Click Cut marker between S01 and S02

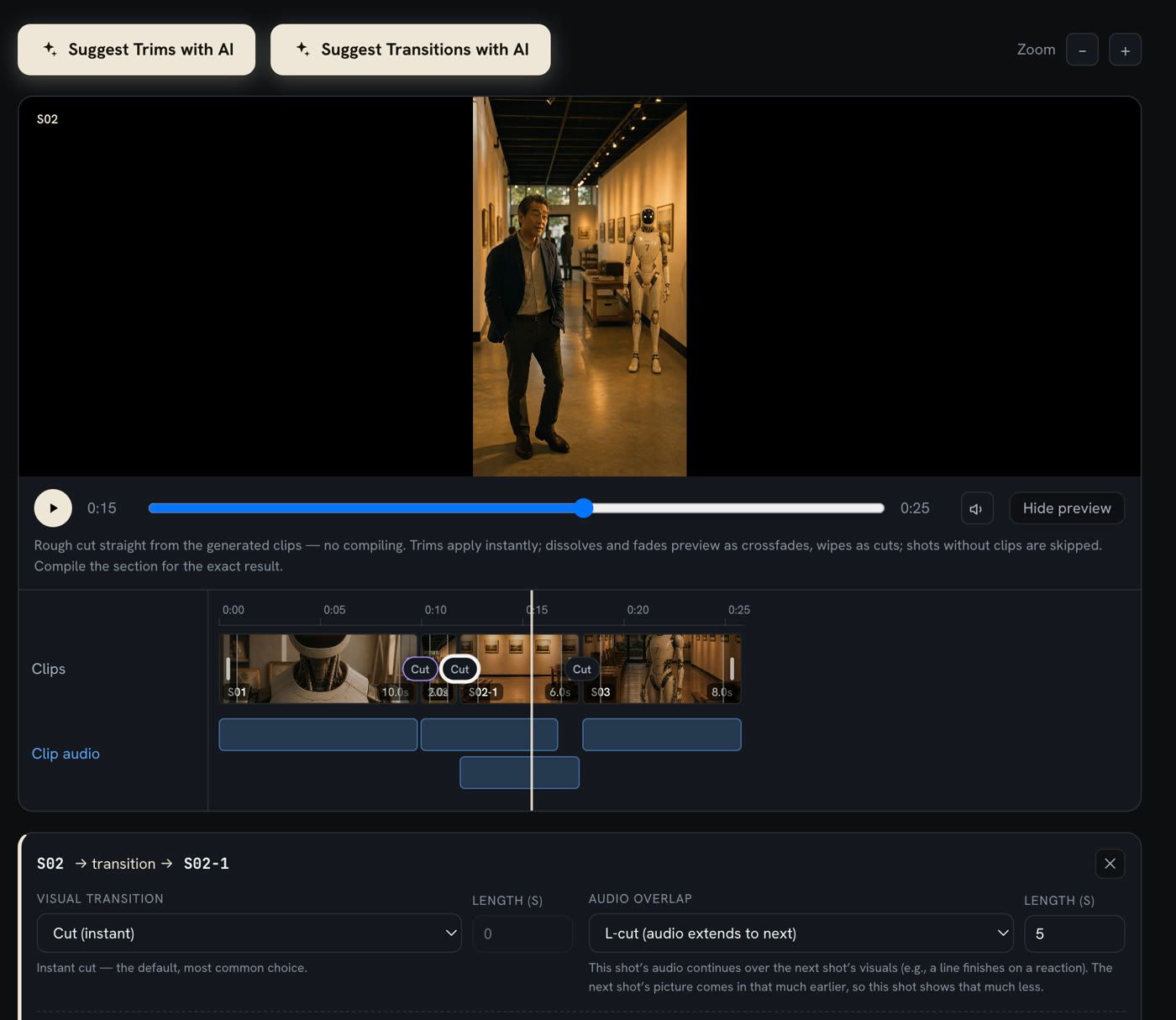420,669
